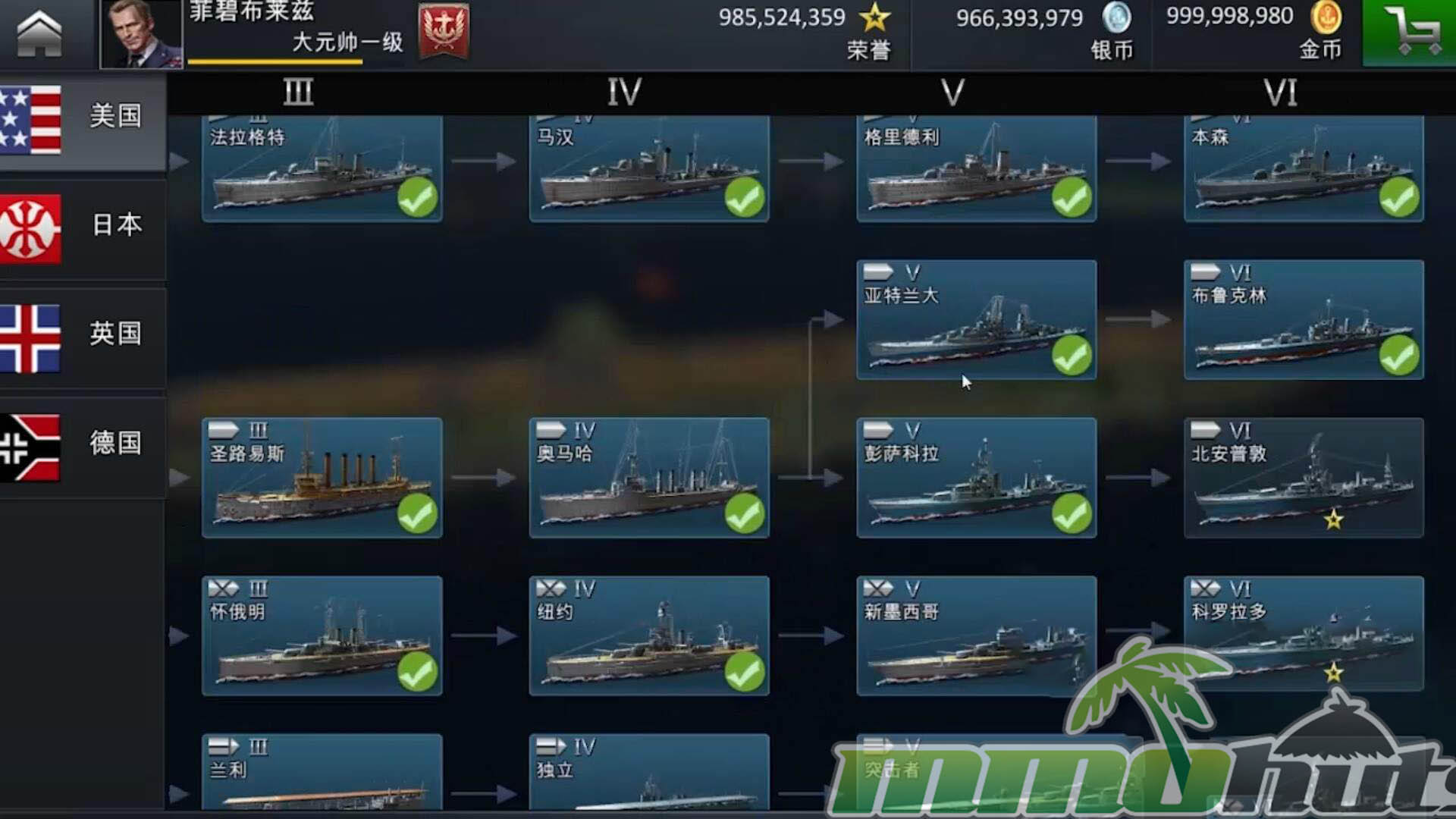Click the green checkmark on 纽约
The width and height of the screenshot is (1456, 819).
(744, 671)
